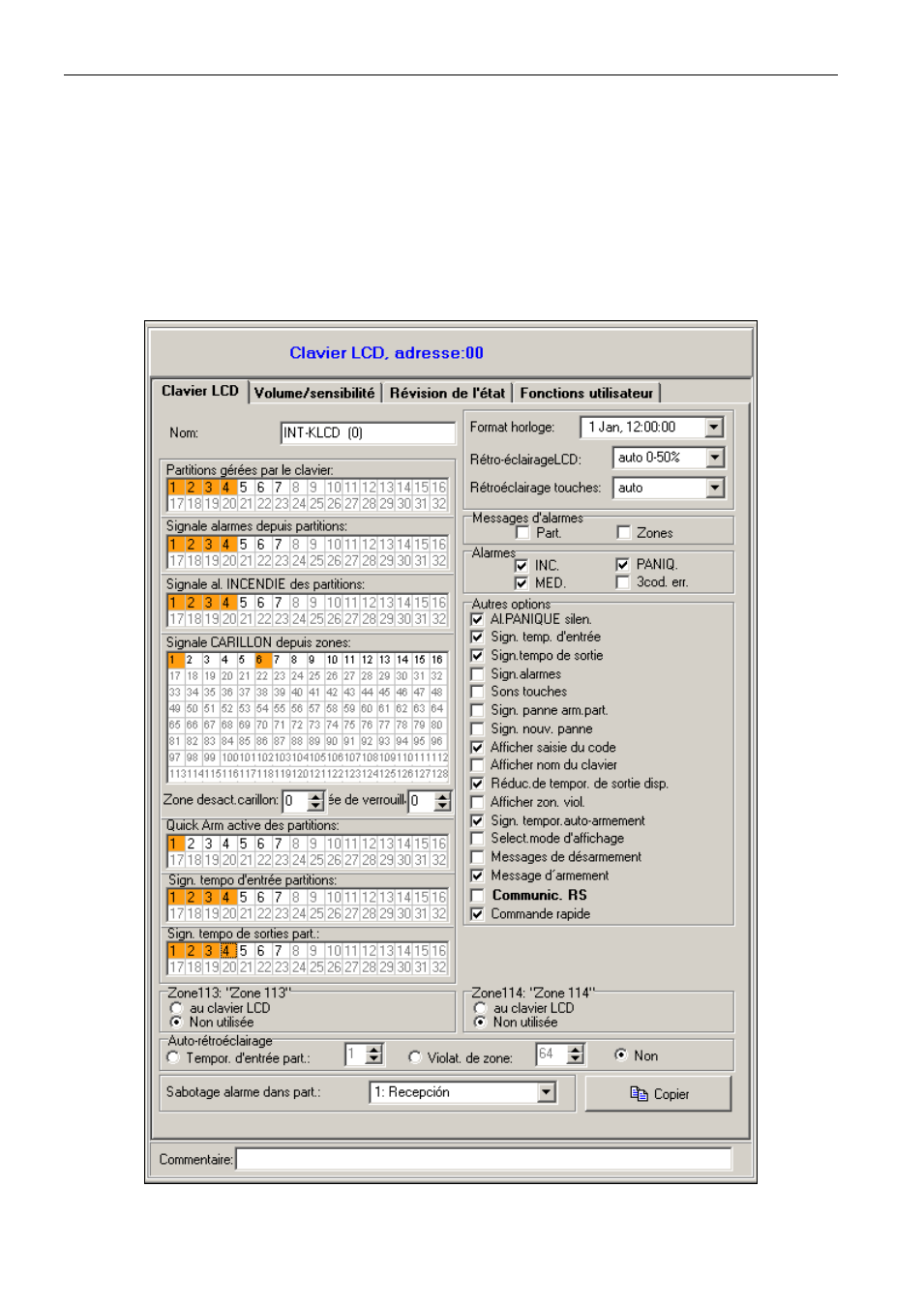The height and width of the screenshot is (1306, 924).
Task: Toggle Sign. temp. d'entrée checkbox
Action: point(477,637)
